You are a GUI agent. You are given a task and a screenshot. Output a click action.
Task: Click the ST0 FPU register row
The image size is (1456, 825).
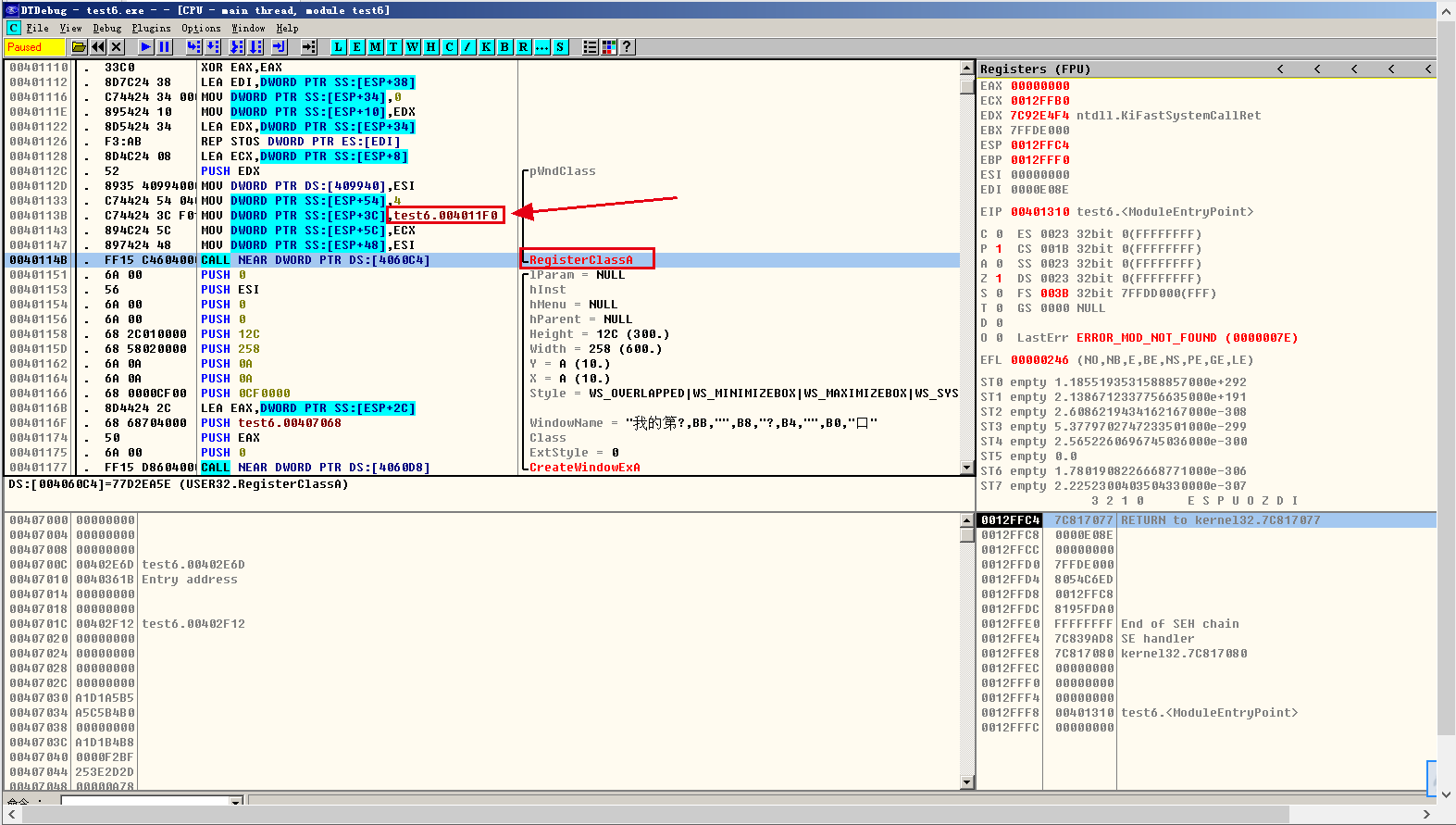(1114, 382)
